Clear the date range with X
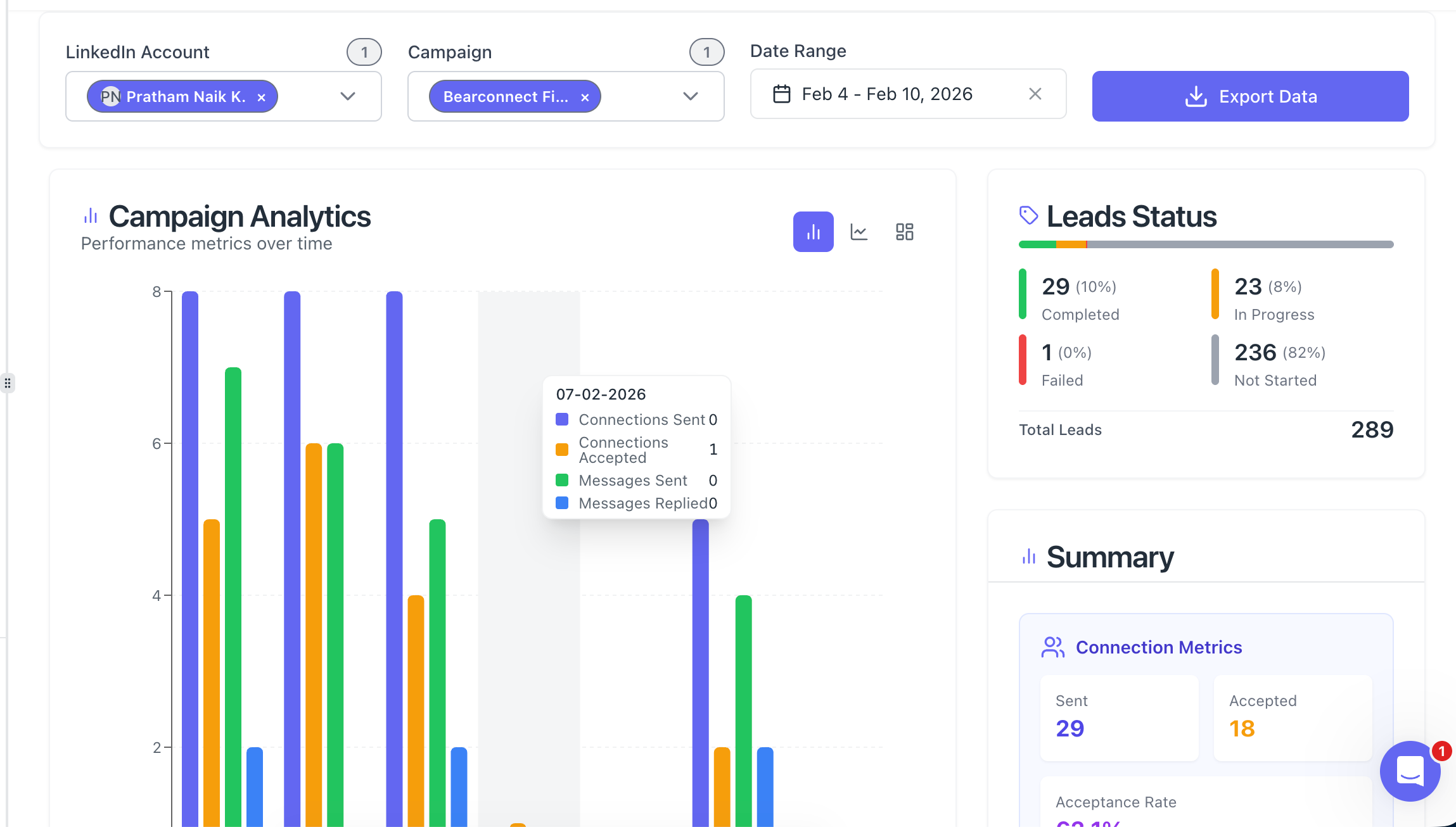The image size is (1456, 827). 1035,94
